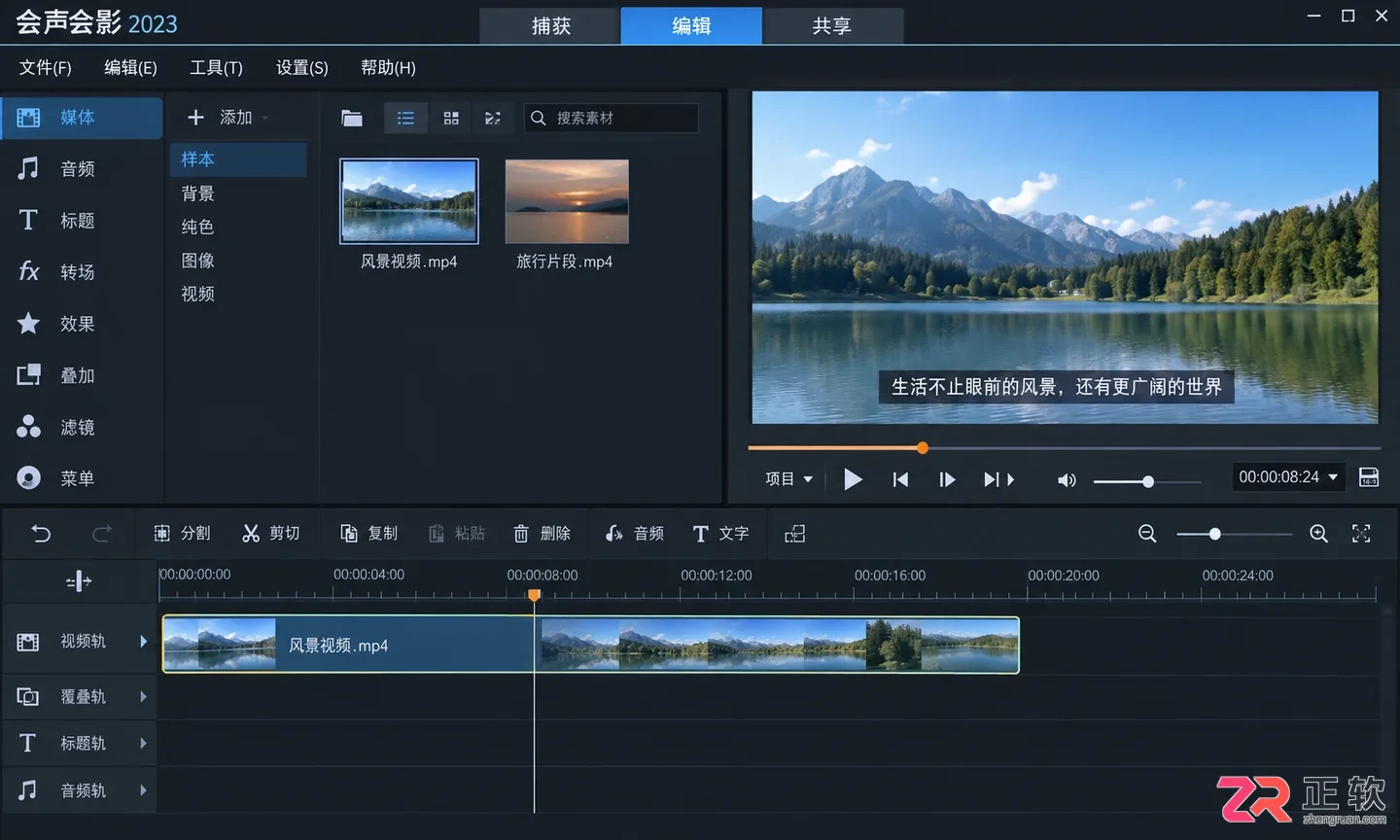Viewport: 1400px width, 840px height.
Task: Switch to the 共享 tab
Action: click(832, 26)
